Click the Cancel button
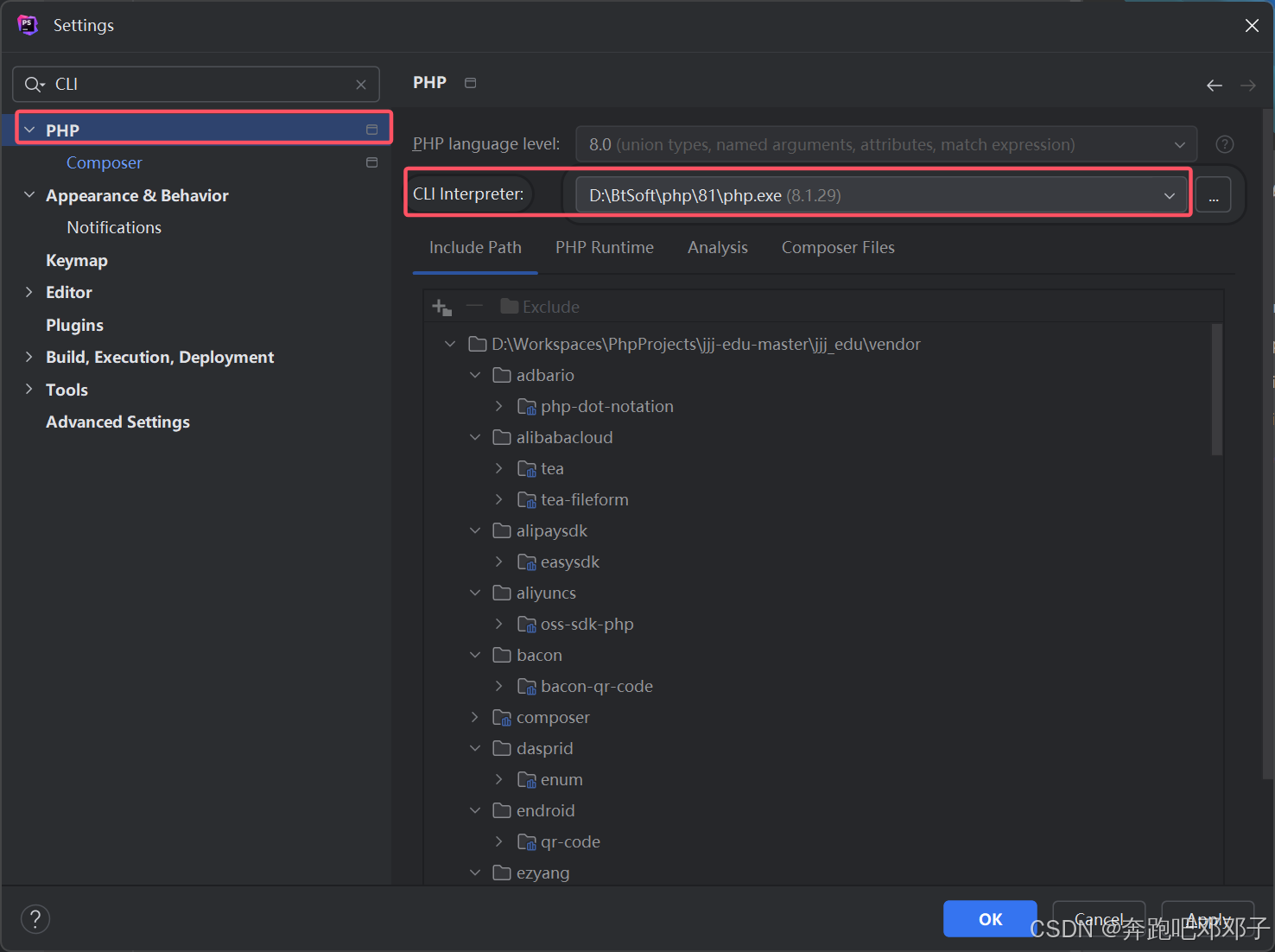Image resolution: width=1275 pixels, height=952 pixels. (x=1099, y=919)
